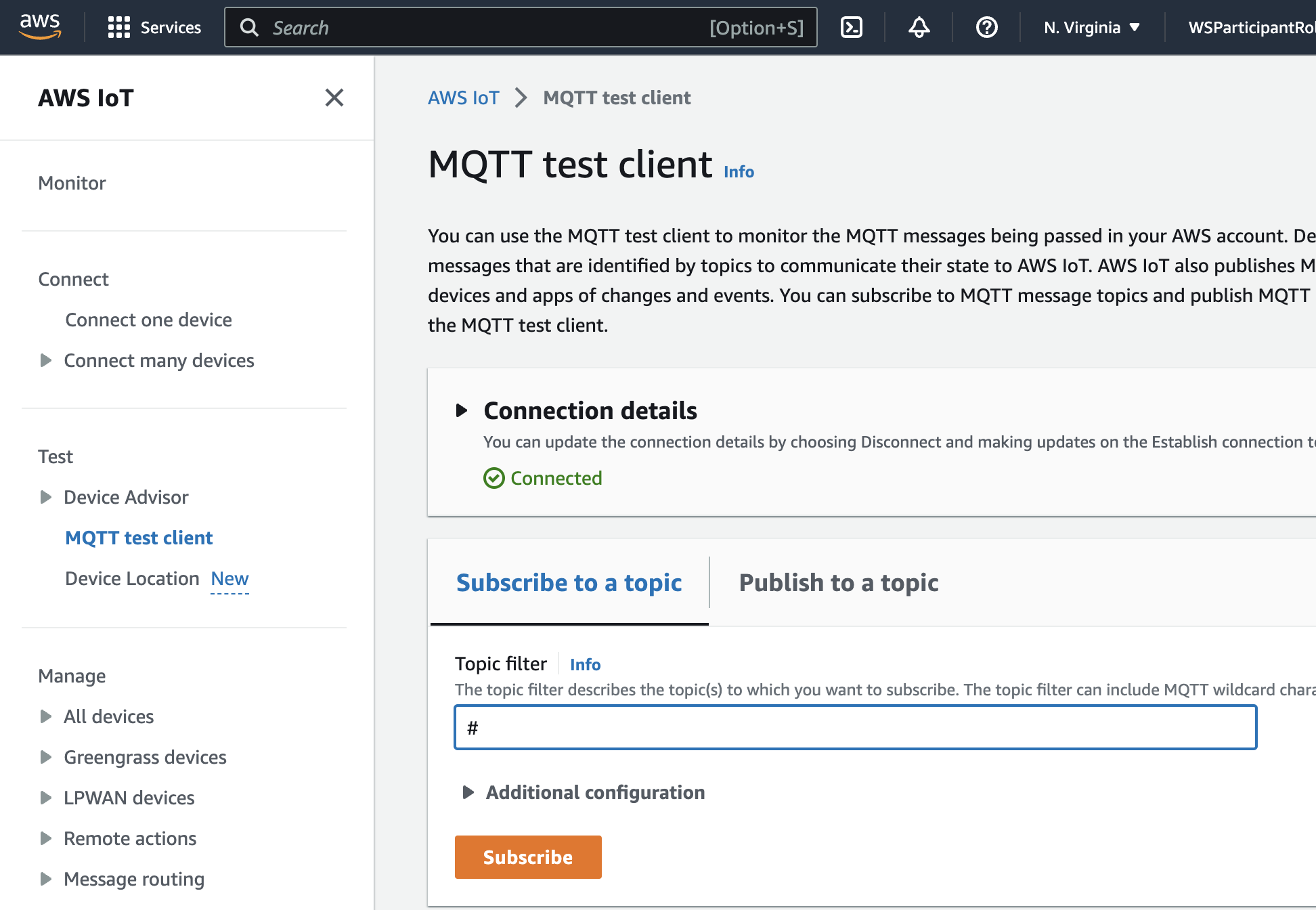Close the AWS IoT sidebar panel
This screenshot has width=1316, height=910.
334,97
